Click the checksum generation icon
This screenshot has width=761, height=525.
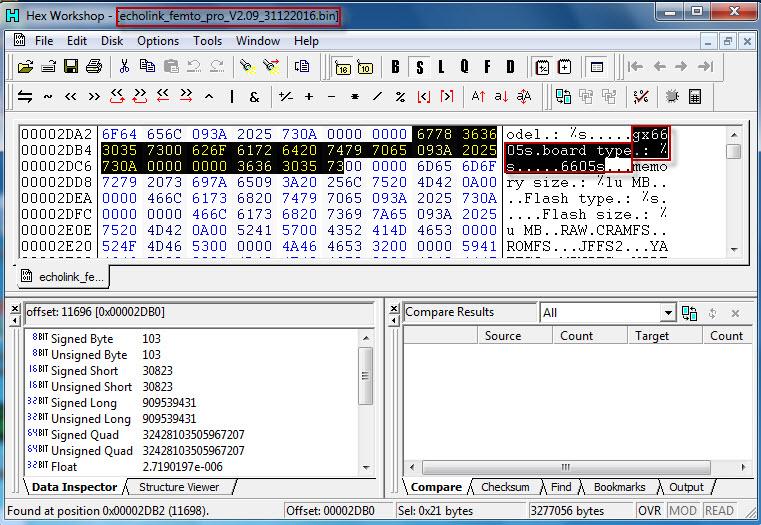pyautogui.click(x=641, y=97)
